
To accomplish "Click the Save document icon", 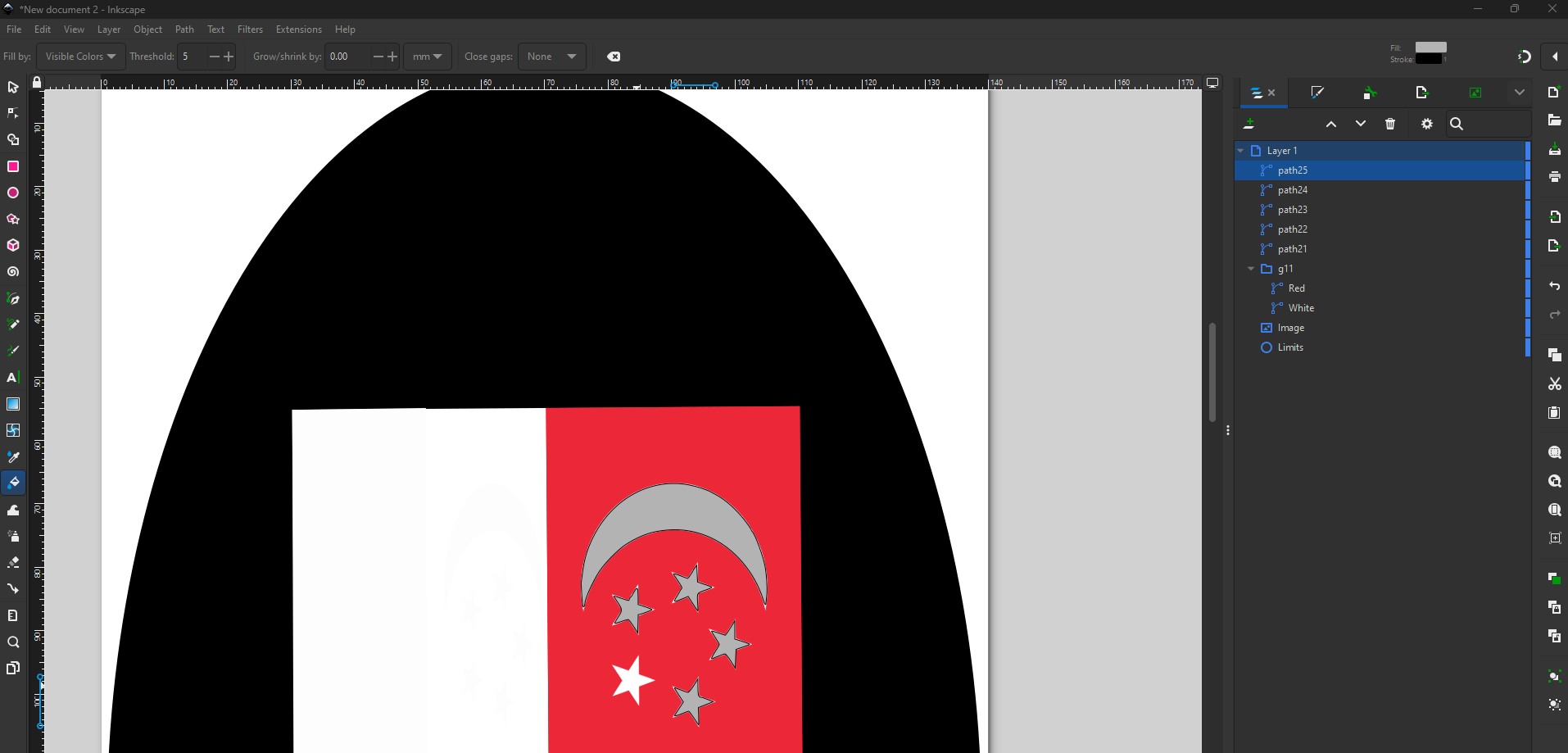I will point(1554,149).
